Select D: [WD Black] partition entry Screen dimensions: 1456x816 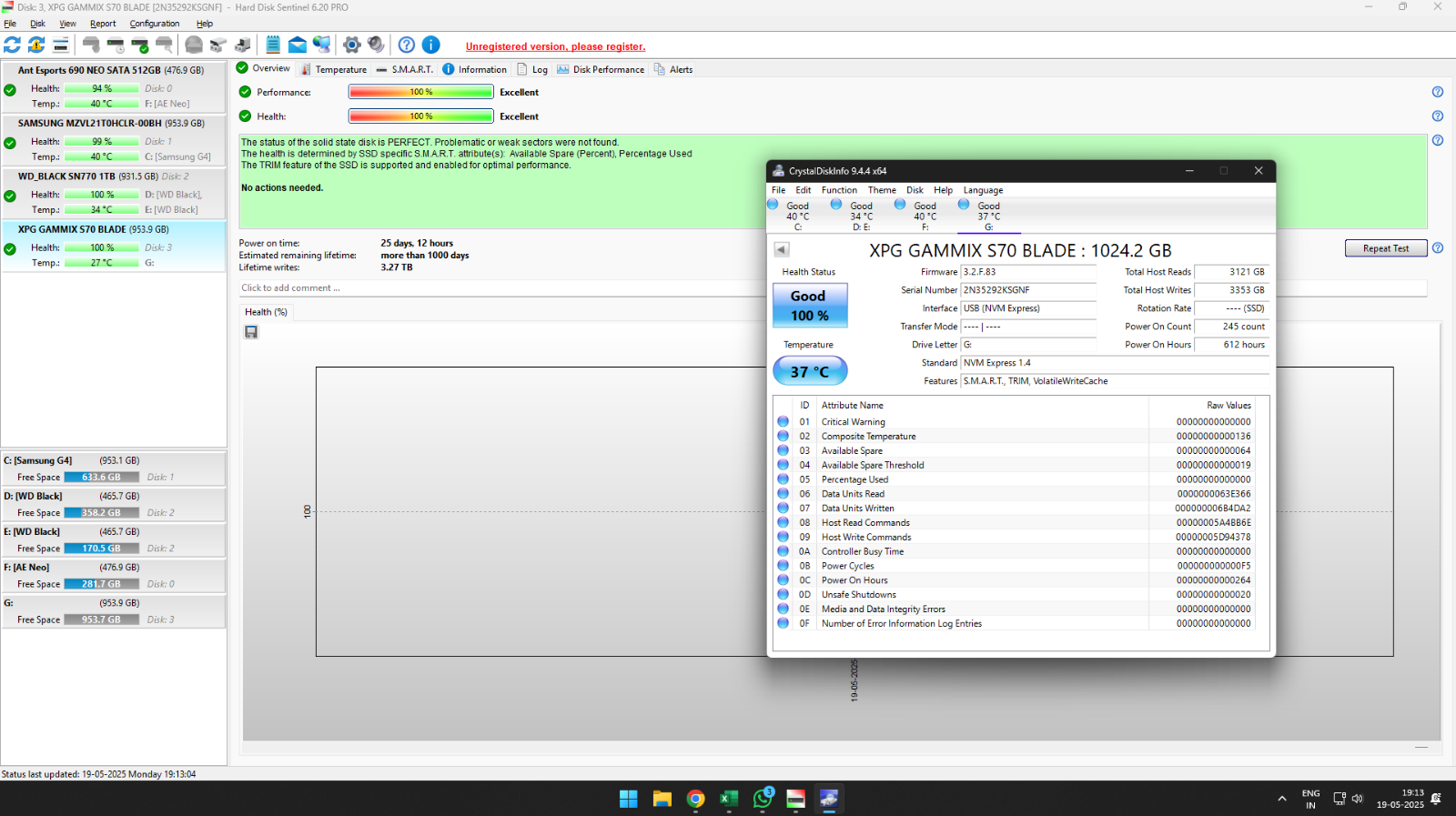[114, 504]
